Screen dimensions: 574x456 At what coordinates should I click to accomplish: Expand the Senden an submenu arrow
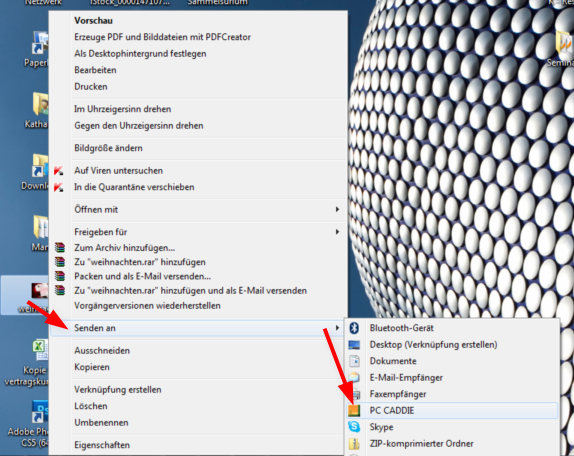pos(337,328)
